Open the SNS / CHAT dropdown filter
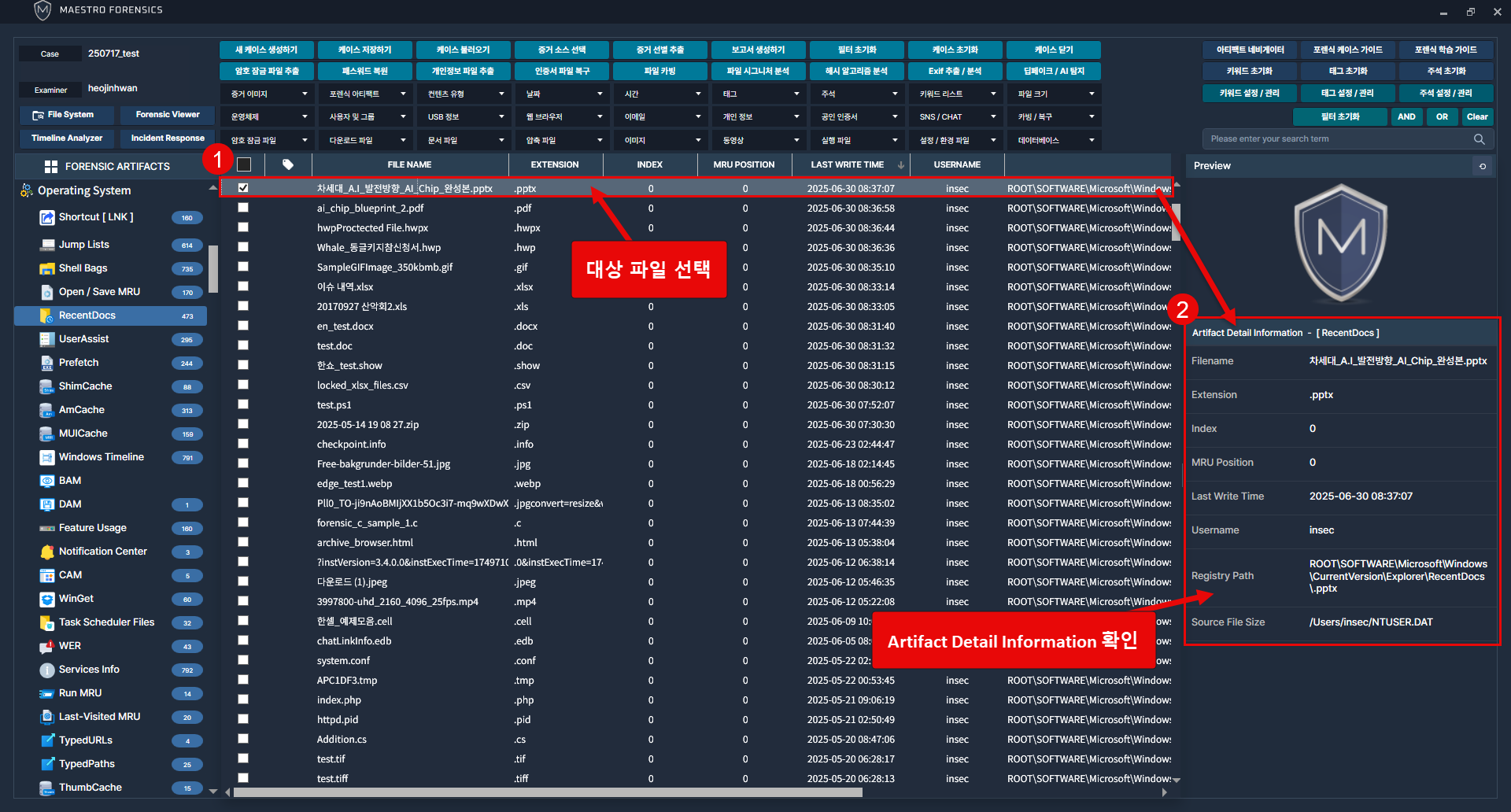The image size is (1511, 812). pyautogui.click(x=956, y=116)
